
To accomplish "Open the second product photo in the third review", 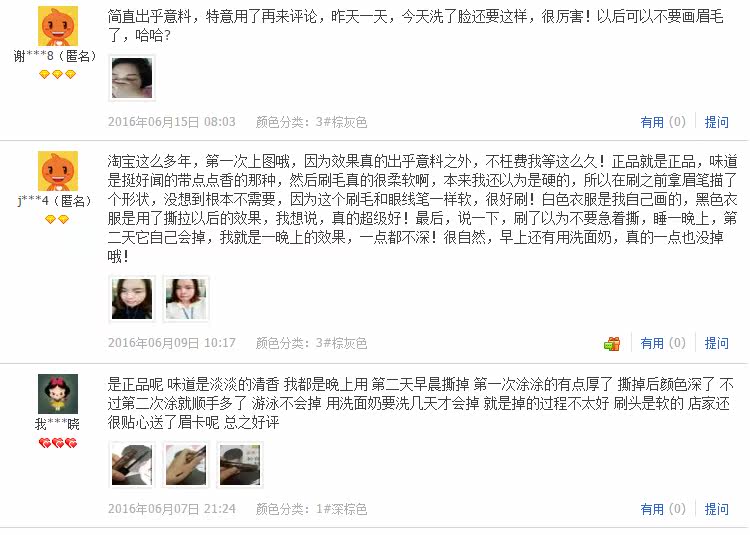I will pos(186,465).
